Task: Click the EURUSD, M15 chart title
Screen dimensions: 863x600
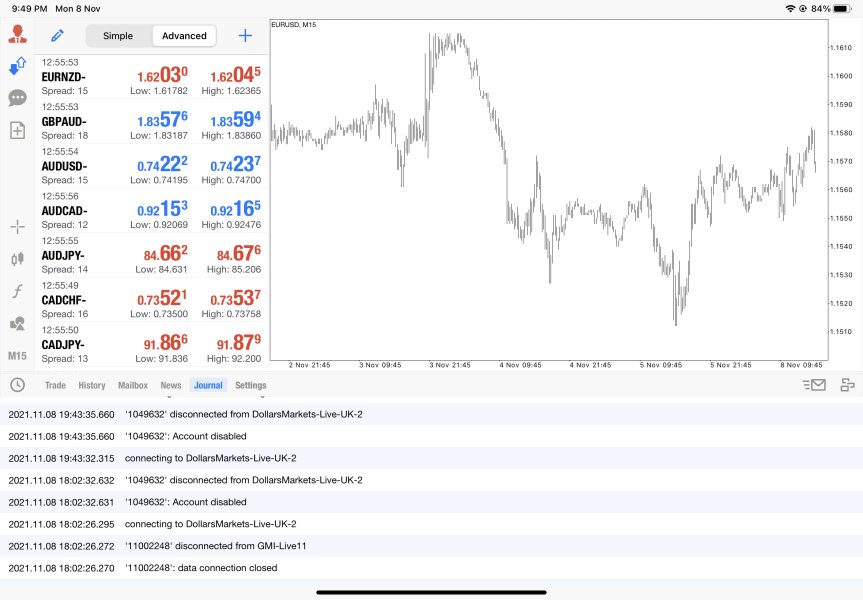Action: pos(294,25)
